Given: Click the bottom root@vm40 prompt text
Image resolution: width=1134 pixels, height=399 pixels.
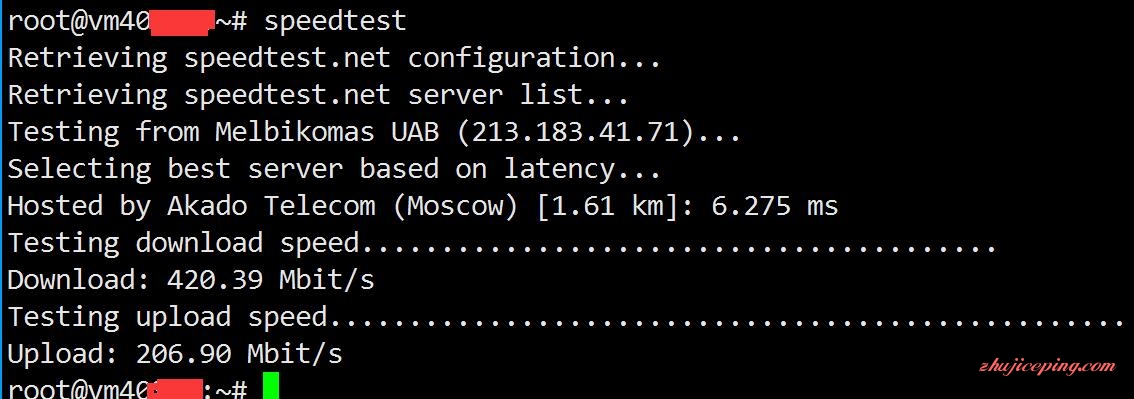Looking at the screenshot, I should 78,389.
